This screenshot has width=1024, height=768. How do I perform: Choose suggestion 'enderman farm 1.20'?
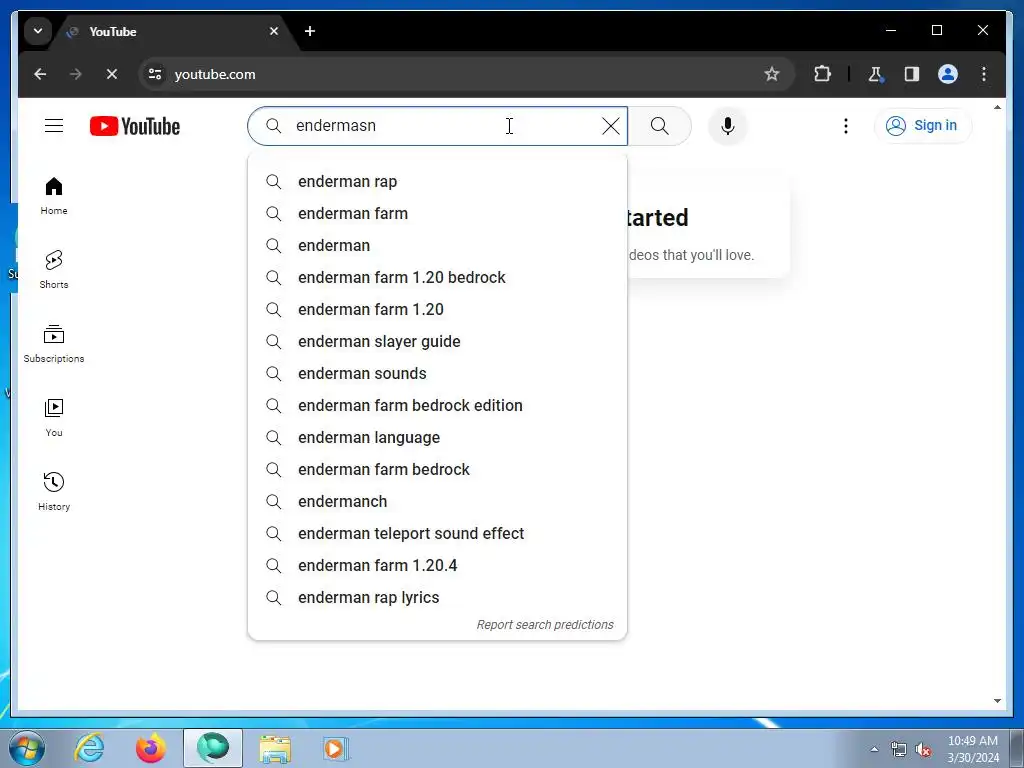point(438,310)
